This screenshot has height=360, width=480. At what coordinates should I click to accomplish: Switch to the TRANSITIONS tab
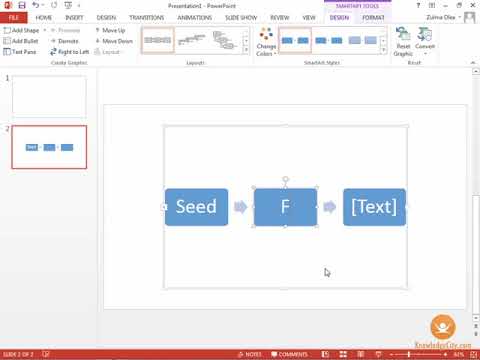[x=146, y=18]
